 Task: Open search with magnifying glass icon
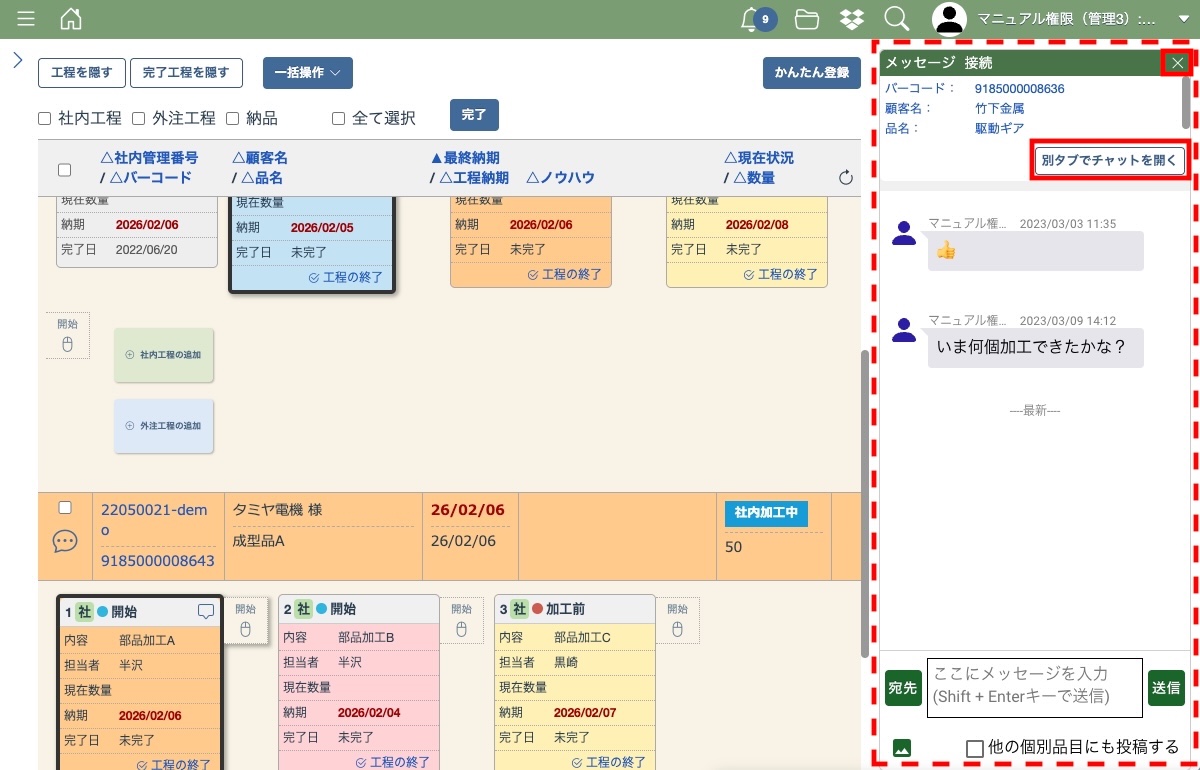tap(896, 19)
